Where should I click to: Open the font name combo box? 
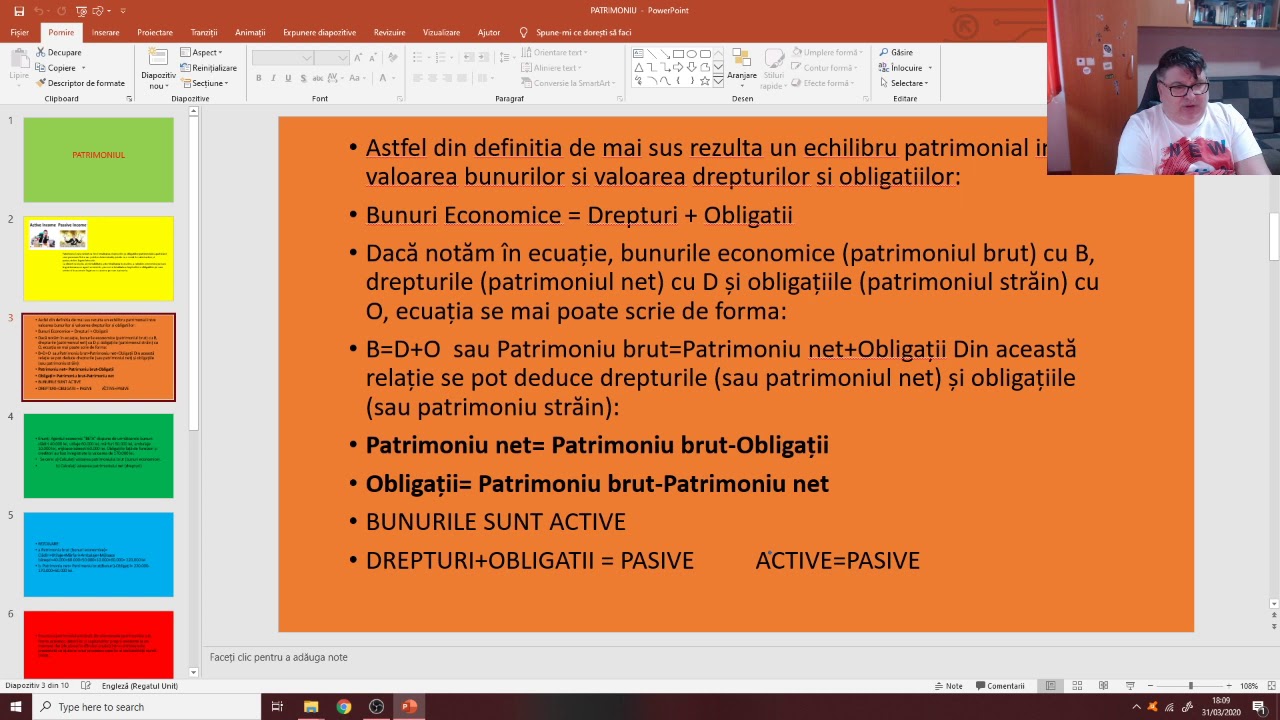(x=283, y=58)
